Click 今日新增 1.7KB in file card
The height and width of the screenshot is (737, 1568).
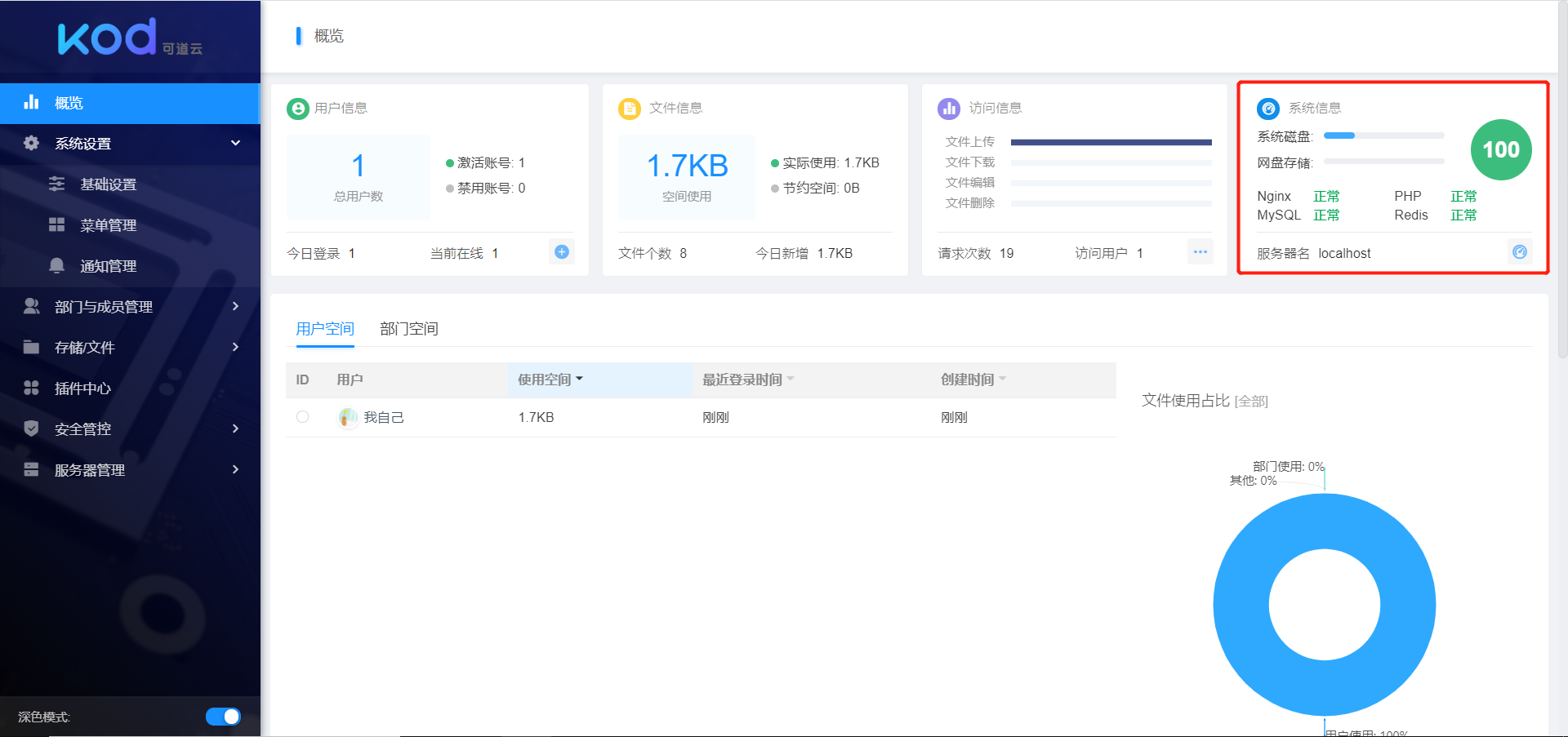tap(804, 254)
